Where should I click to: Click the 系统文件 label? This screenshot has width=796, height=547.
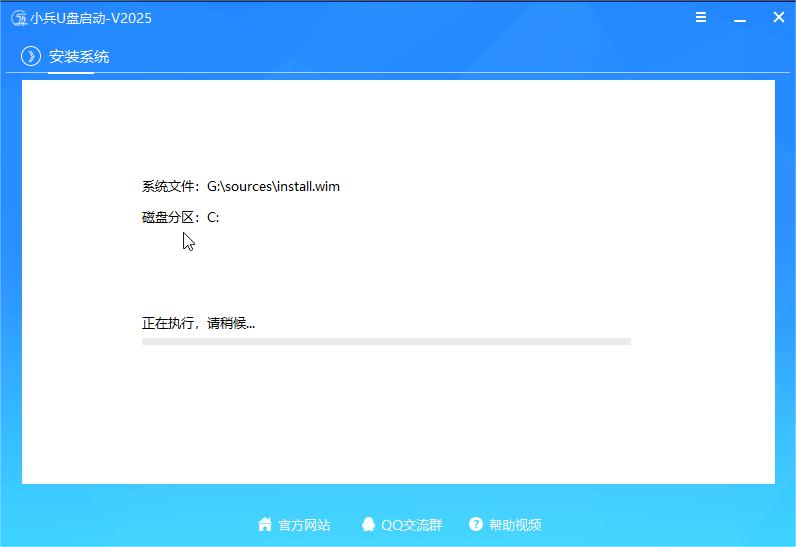pyautogui.click(x=168, y=186)
